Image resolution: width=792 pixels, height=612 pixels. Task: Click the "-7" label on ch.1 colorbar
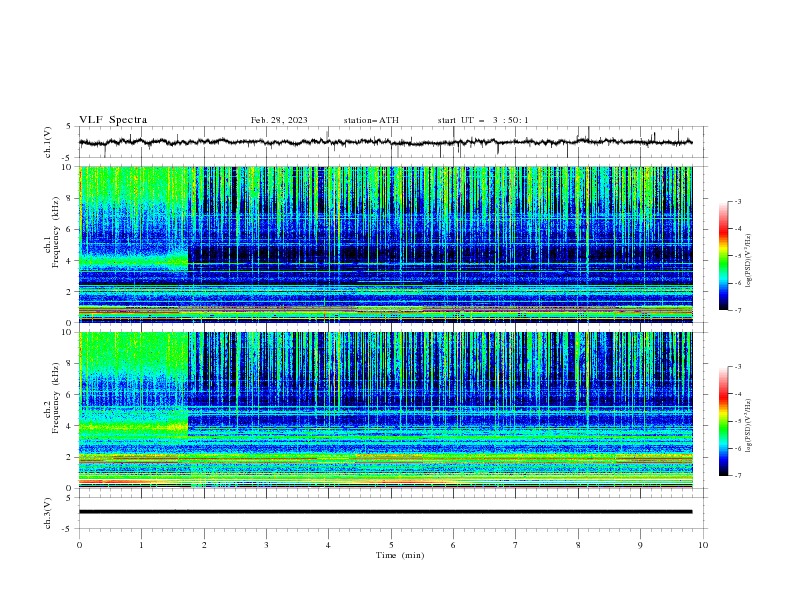click(738, 310)
